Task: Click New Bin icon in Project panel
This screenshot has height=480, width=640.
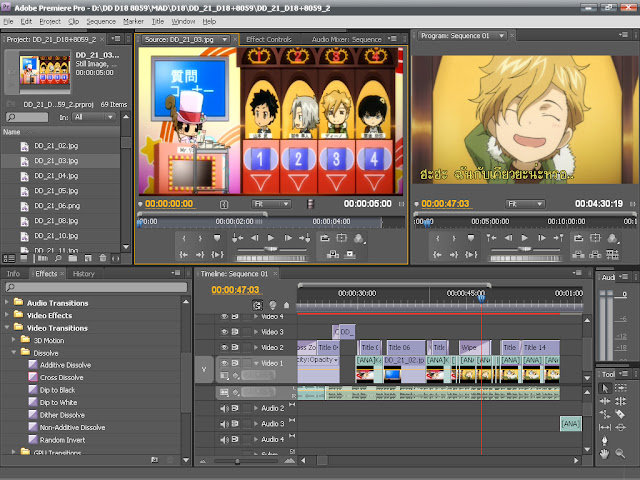Action: 73,258
